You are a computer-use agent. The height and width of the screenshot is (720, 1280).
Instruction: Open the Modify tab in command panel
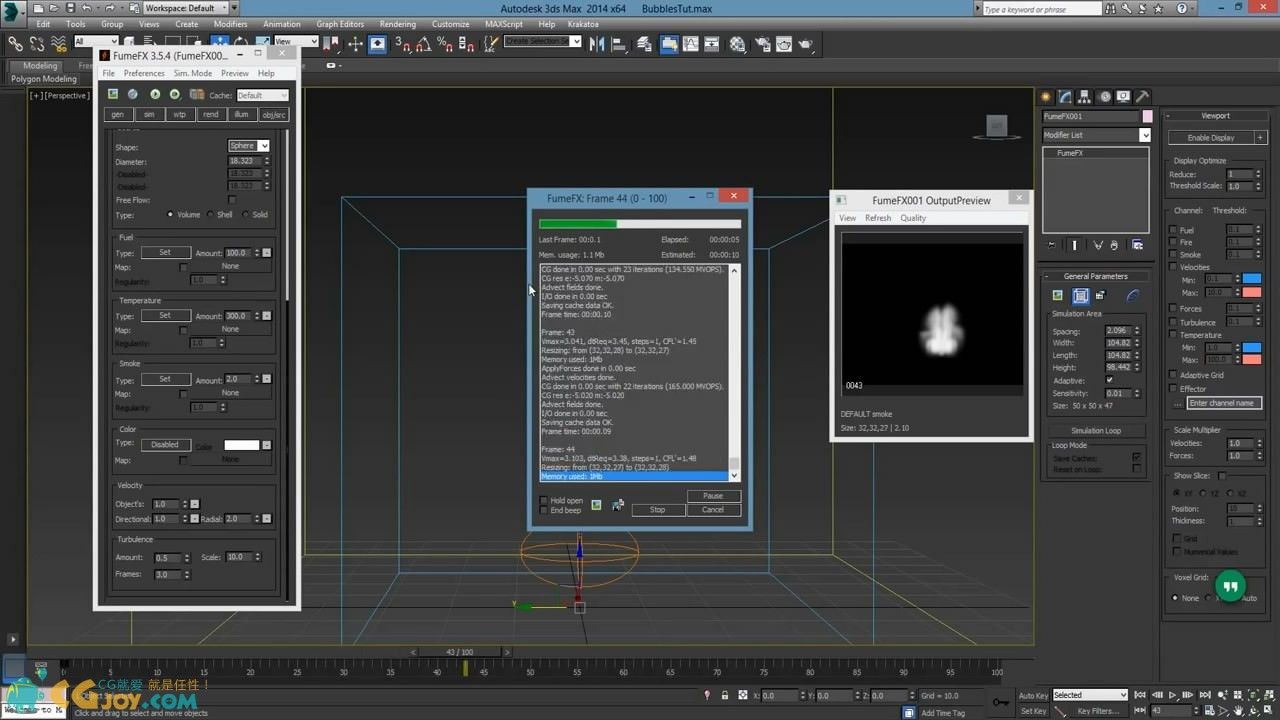click(x=1066, y=97)
